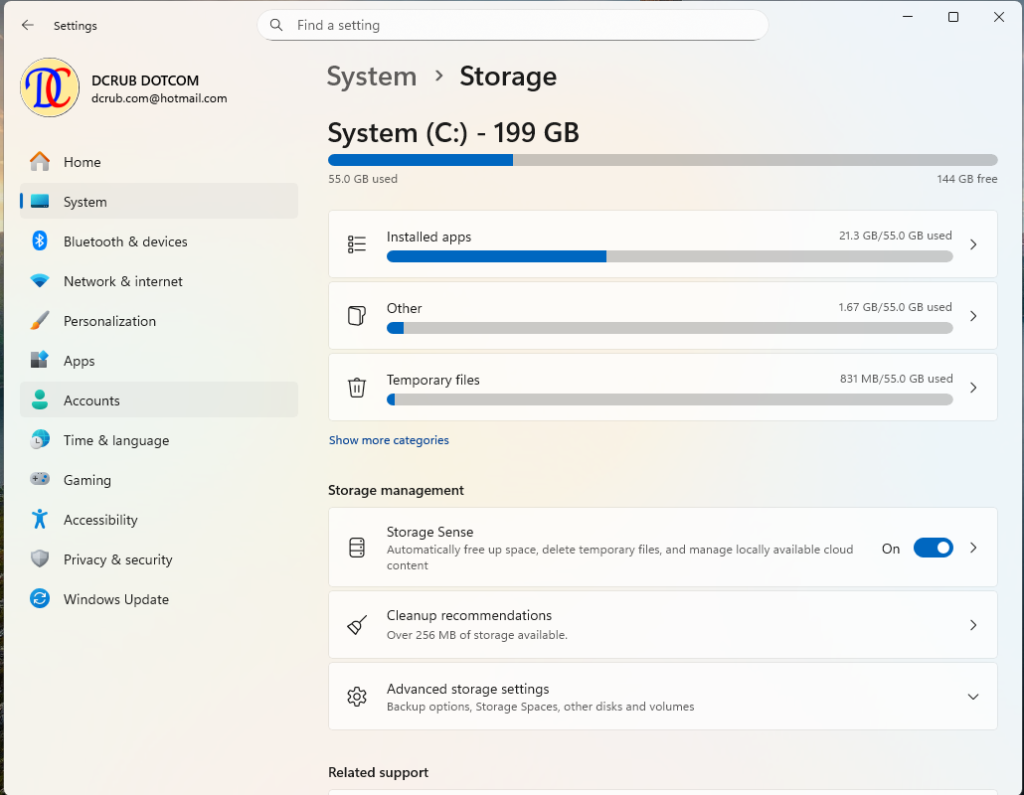Click the Other category file icon
The image size is (1024, 795).
[357, 316]
